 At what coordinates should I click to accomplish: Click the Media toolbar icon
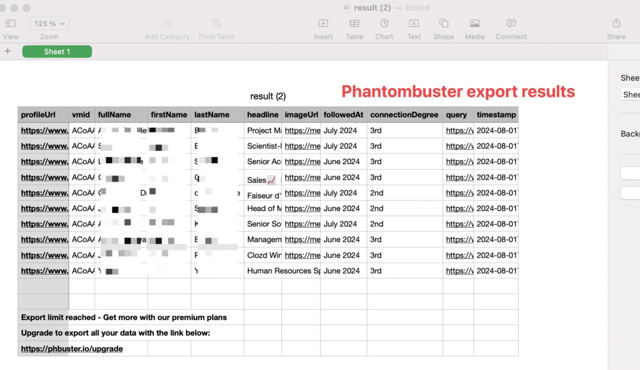coord(475,24)
